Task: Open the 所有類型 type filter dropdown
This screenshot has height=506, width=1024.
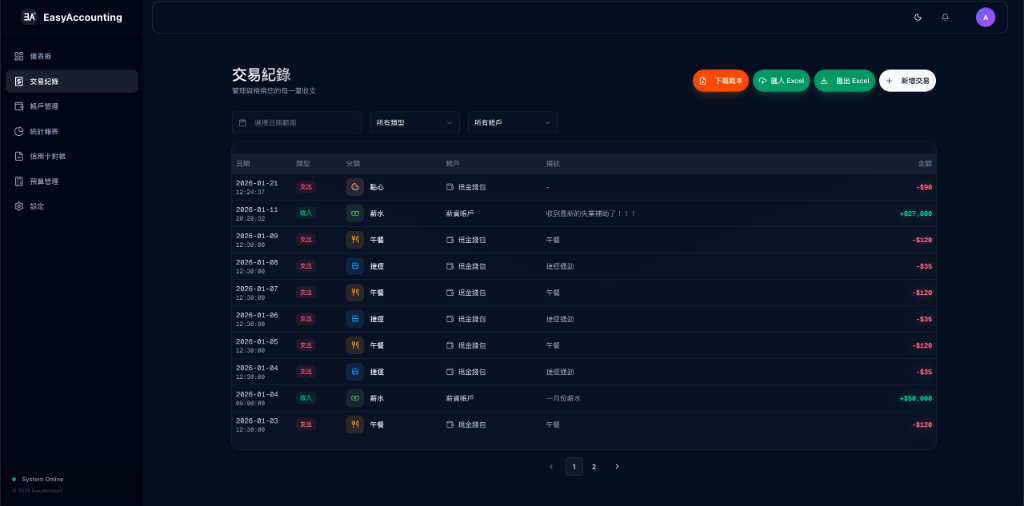Action: point(414,122)
